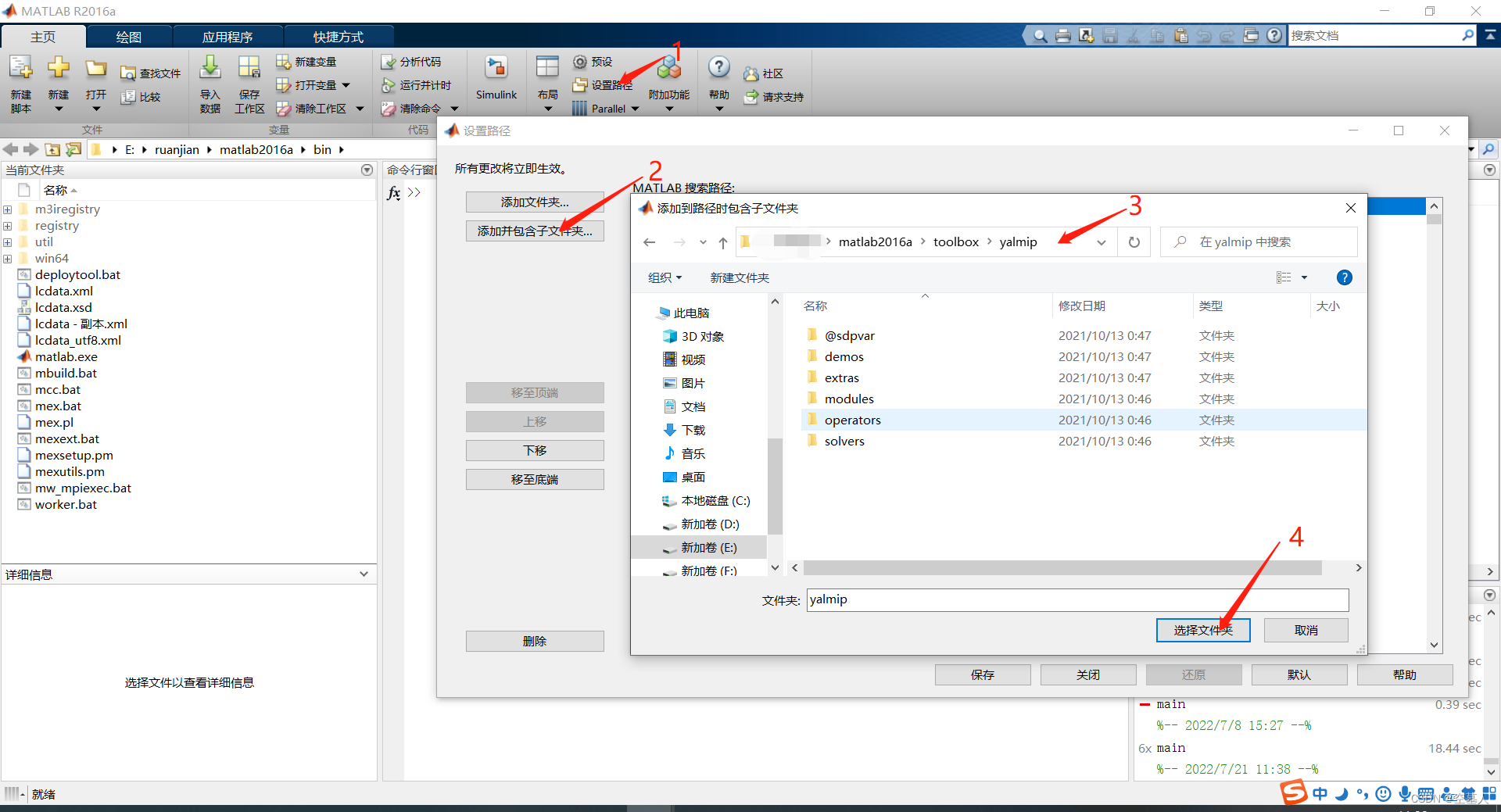Click the back arrow in folder dialog
This screenshot has width=1501, height=812.
pyautogui.click(x=650, y=242)
